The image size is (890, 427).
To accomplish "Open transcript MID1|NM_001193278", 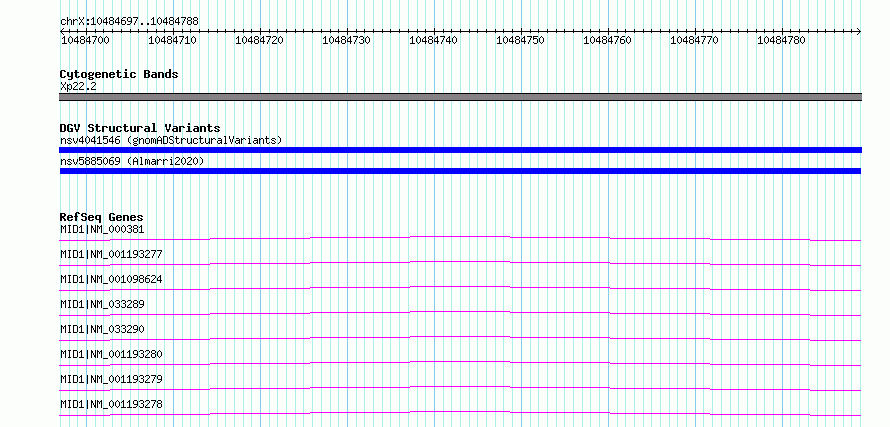I will coord(111,404).
